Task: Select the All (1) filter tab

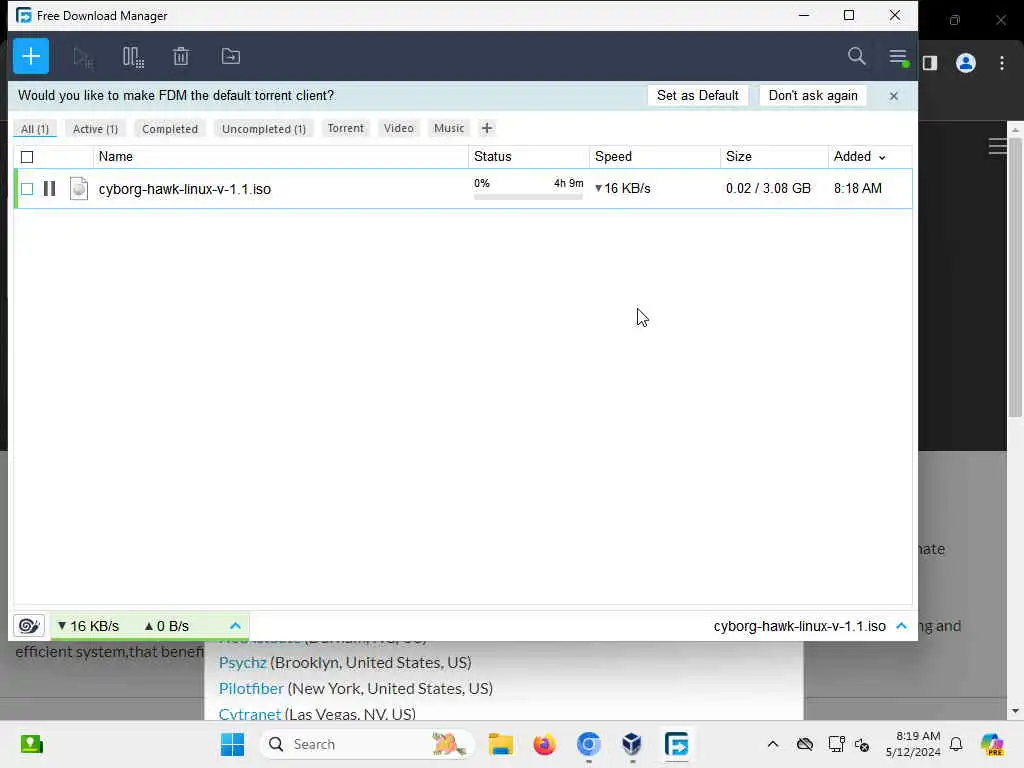Action: tap(35, 129)
